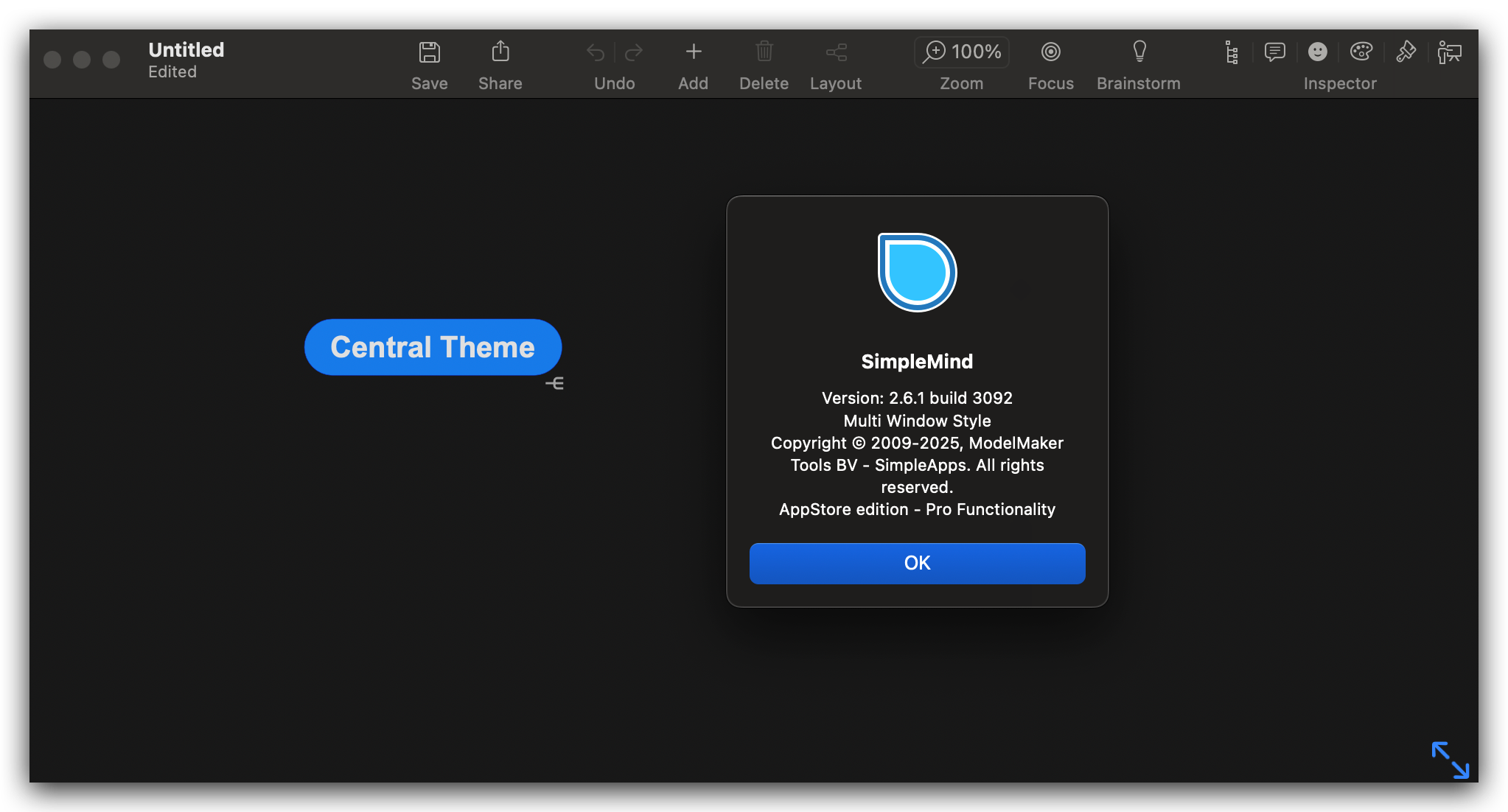
Task: Click the blue fullscreen arrows icon
Action: coord(1450,760)
